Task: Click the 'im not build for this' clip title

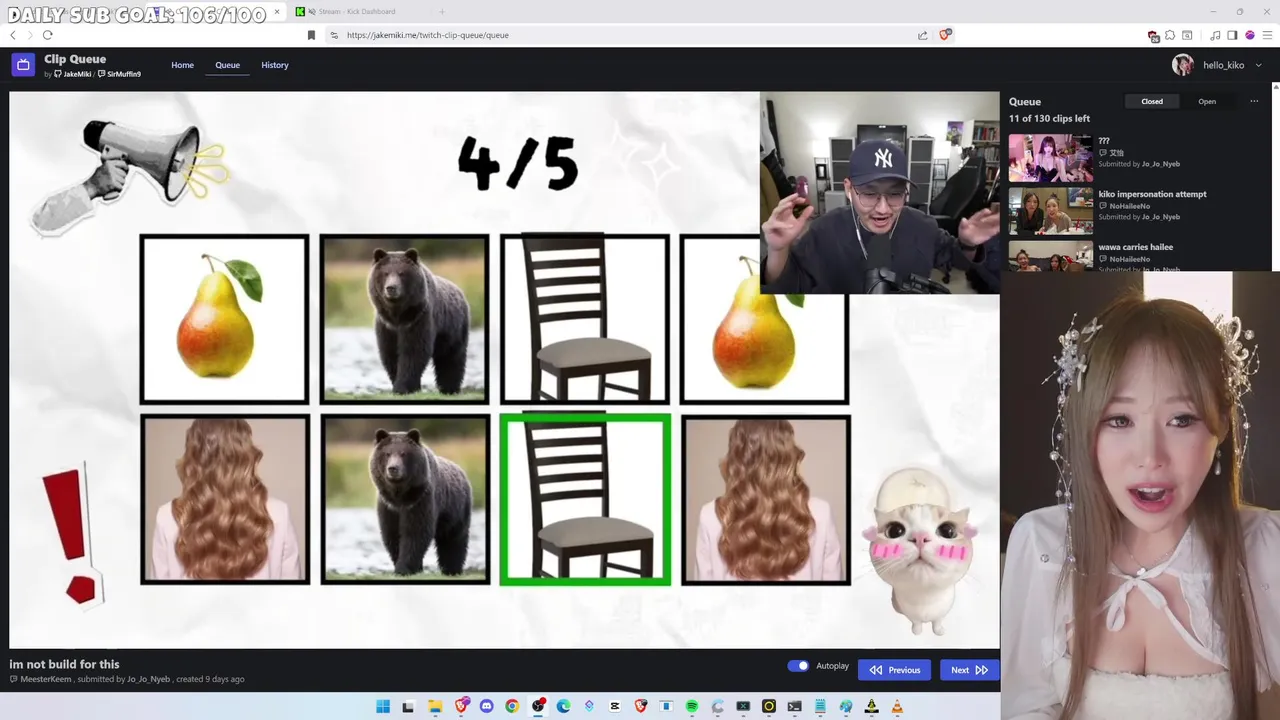Action: pyautogui.click(x=64, y=664)
